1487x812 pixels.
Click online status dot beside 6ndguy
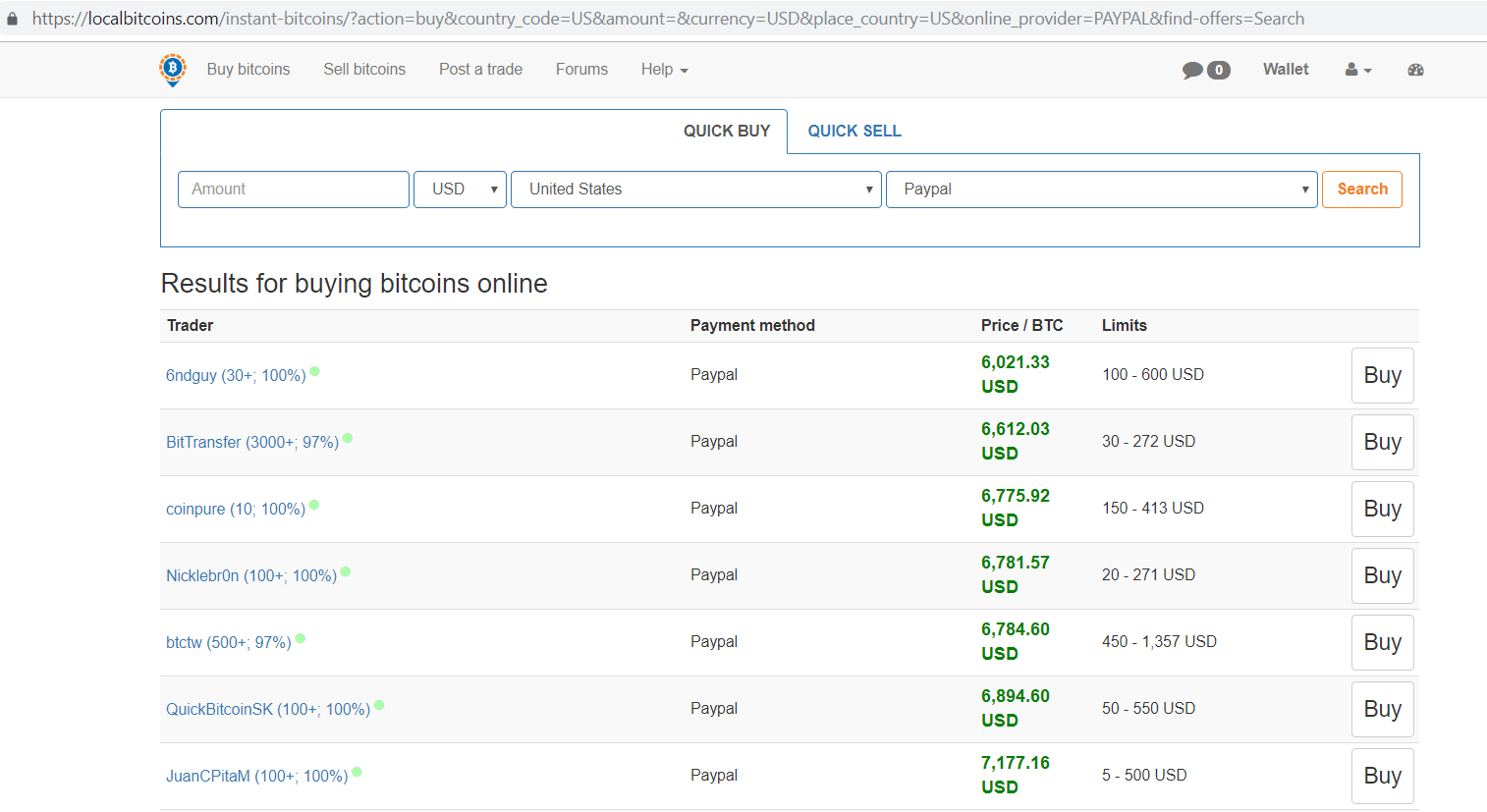pyautogui.click(x=314, y=371)
